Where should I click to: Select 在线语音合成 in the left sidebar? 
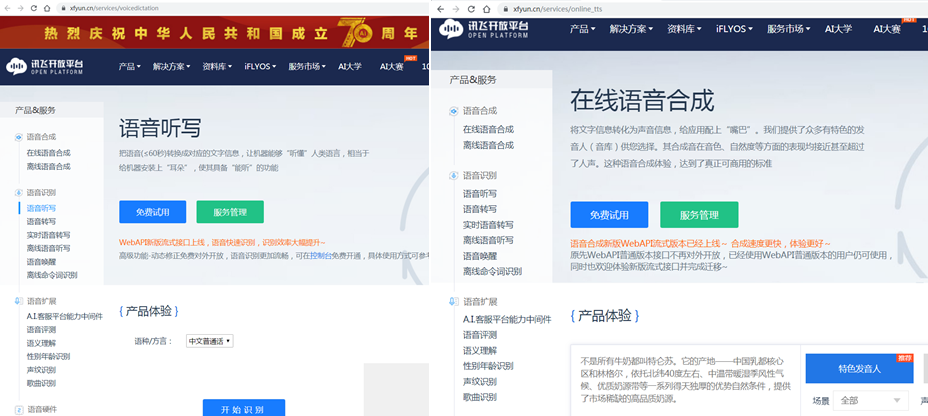pyautogui.click(x=49, y=153)
